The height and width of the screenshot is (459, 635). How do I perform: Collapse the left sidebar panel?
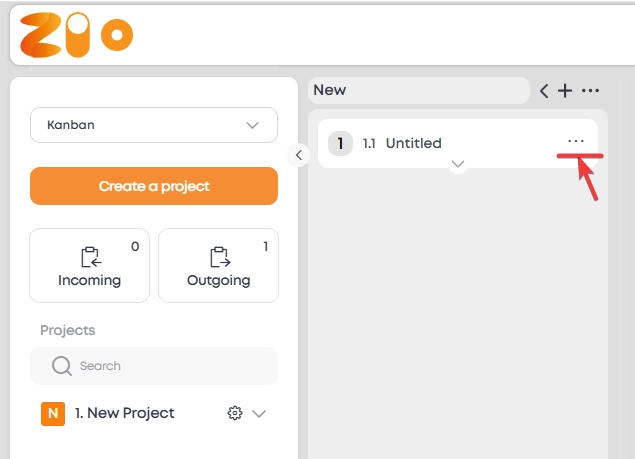click(x=298, y=154)
